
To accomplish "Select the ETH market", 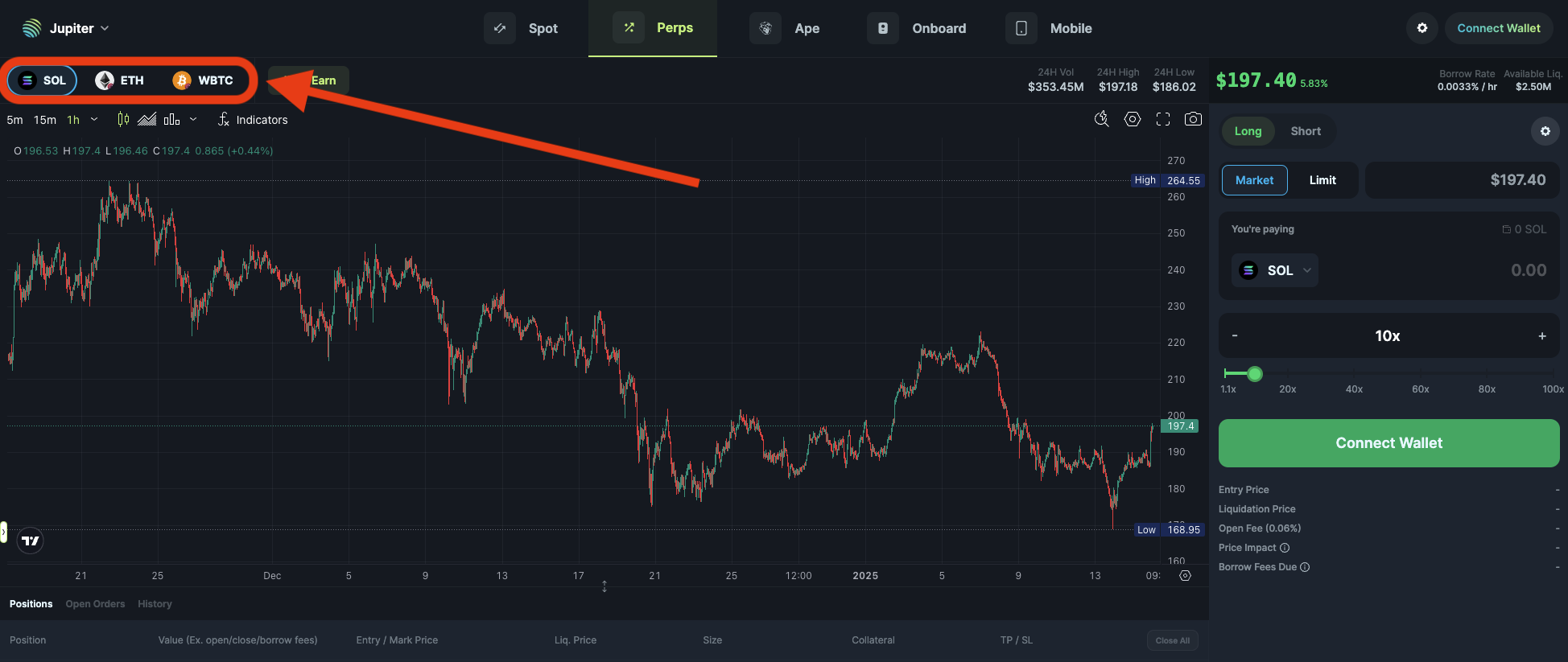I will click(x=120, y=80).
